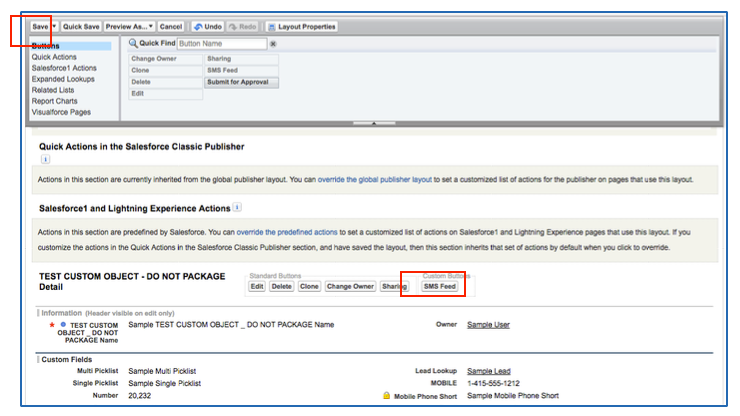Viewport: 740px width, 416px height.
Task: Click Change Owner standard button in Detail
Action: pos(350,287)
